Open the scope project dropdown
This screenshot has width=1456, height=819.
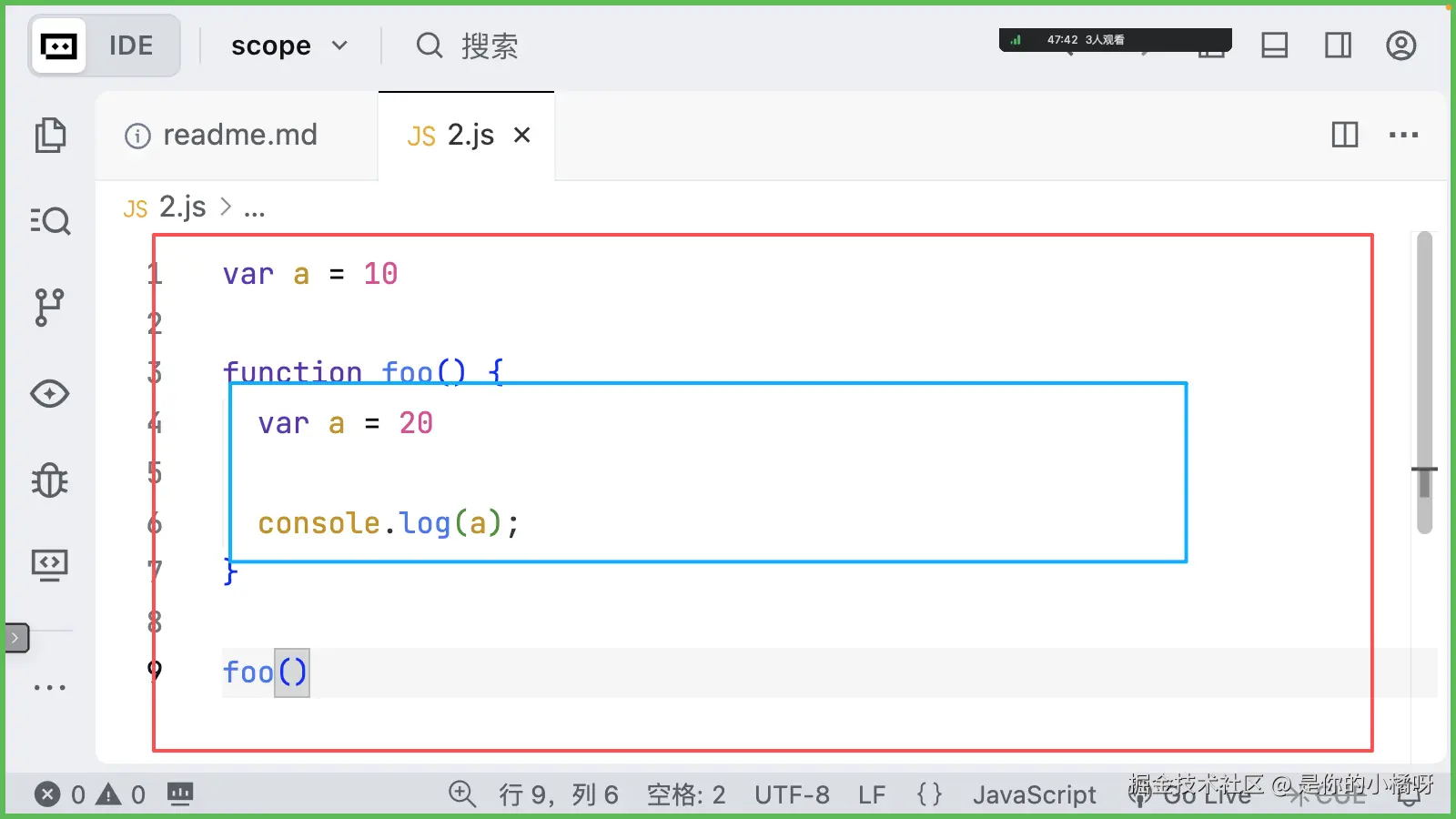click(289, 45)
